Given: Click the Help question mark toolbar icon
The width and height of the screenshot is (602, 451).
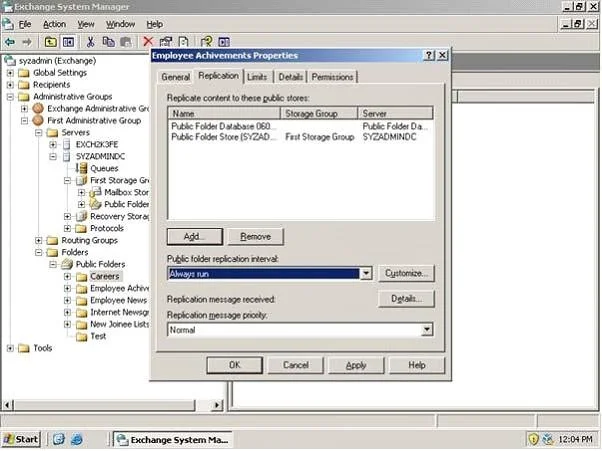Looking at the screenshot, I should [207, 41].
